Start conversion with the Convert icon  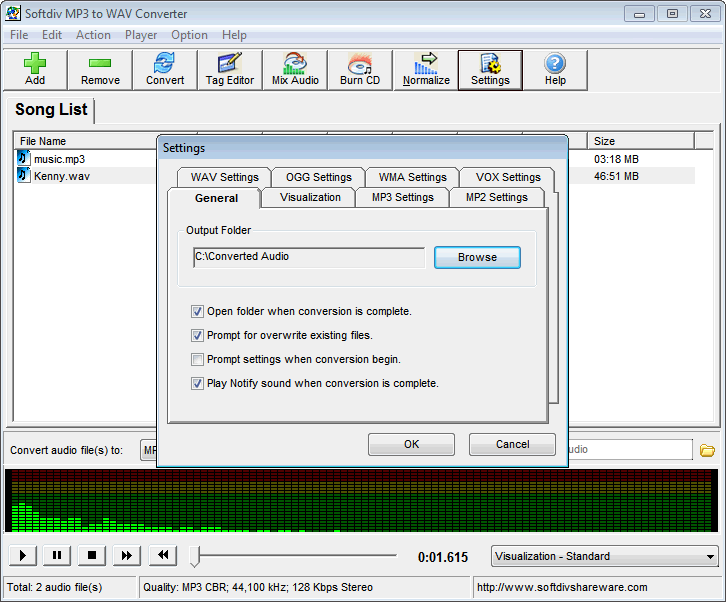pos(165,69)
